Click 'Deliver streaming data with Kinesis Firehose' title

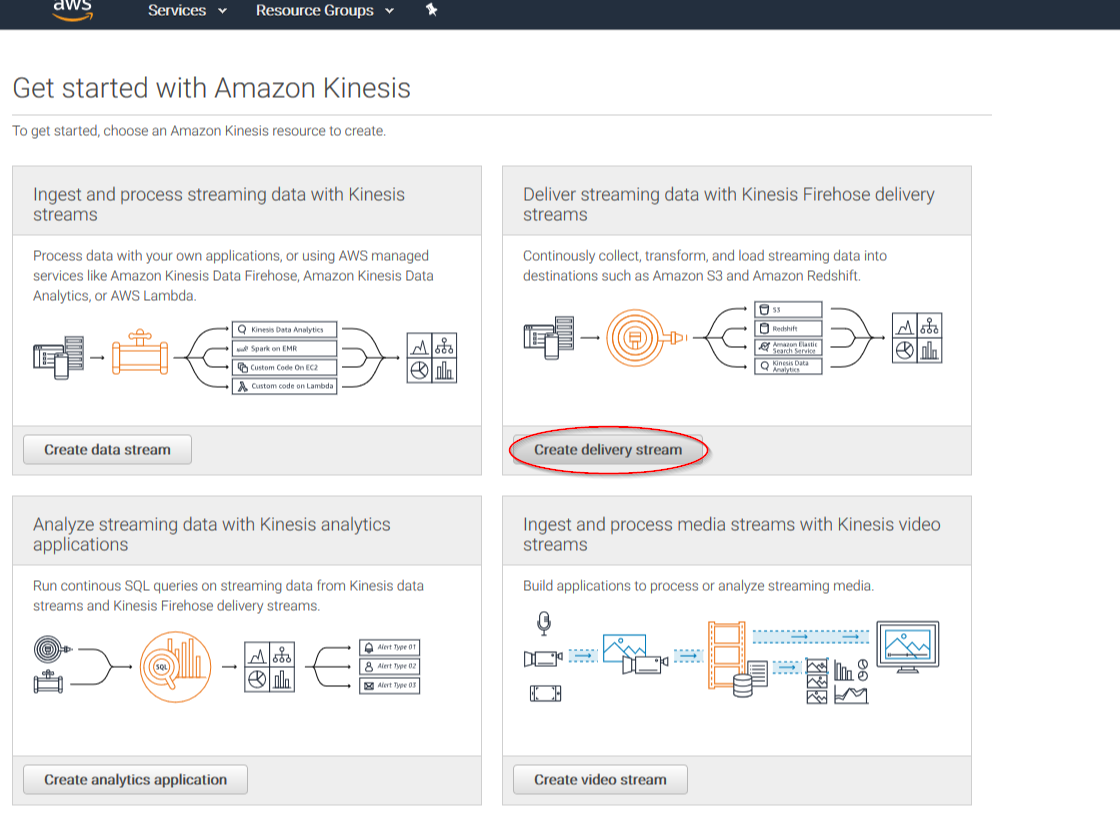(729, 204)
